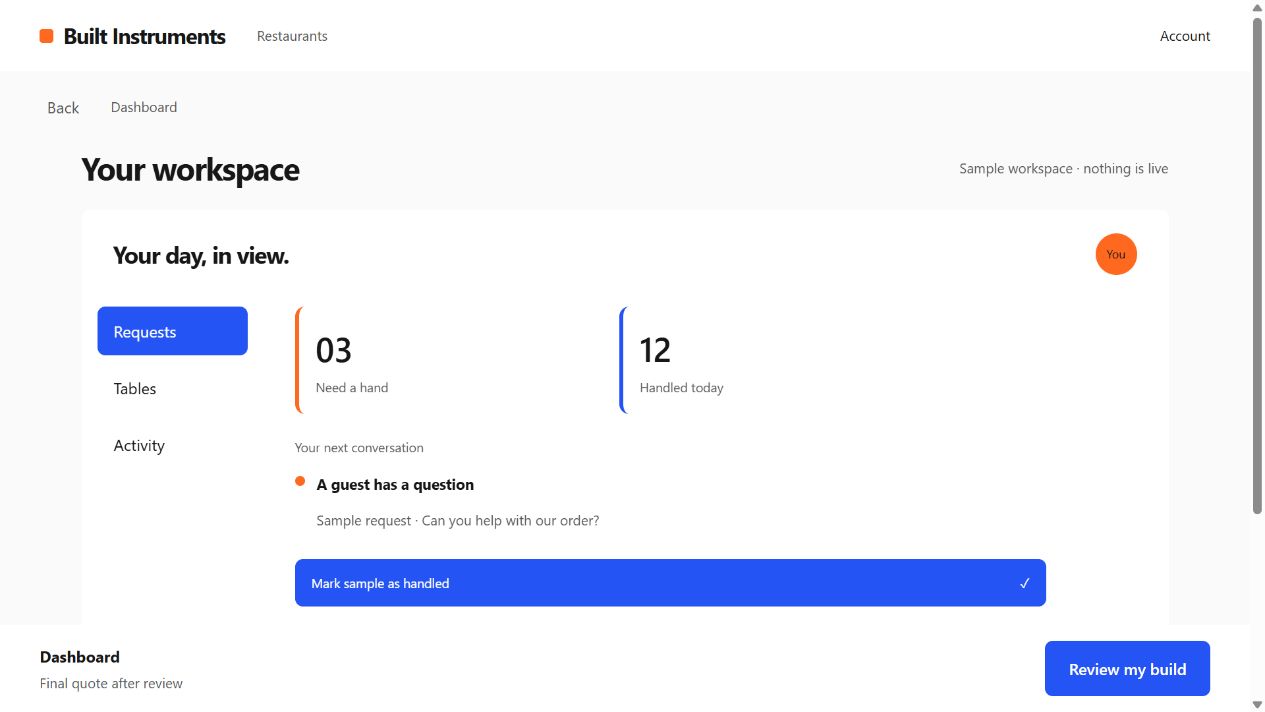Open the Restaurants navigation link
1265x712 pixels.
click(x=292, y=36)
